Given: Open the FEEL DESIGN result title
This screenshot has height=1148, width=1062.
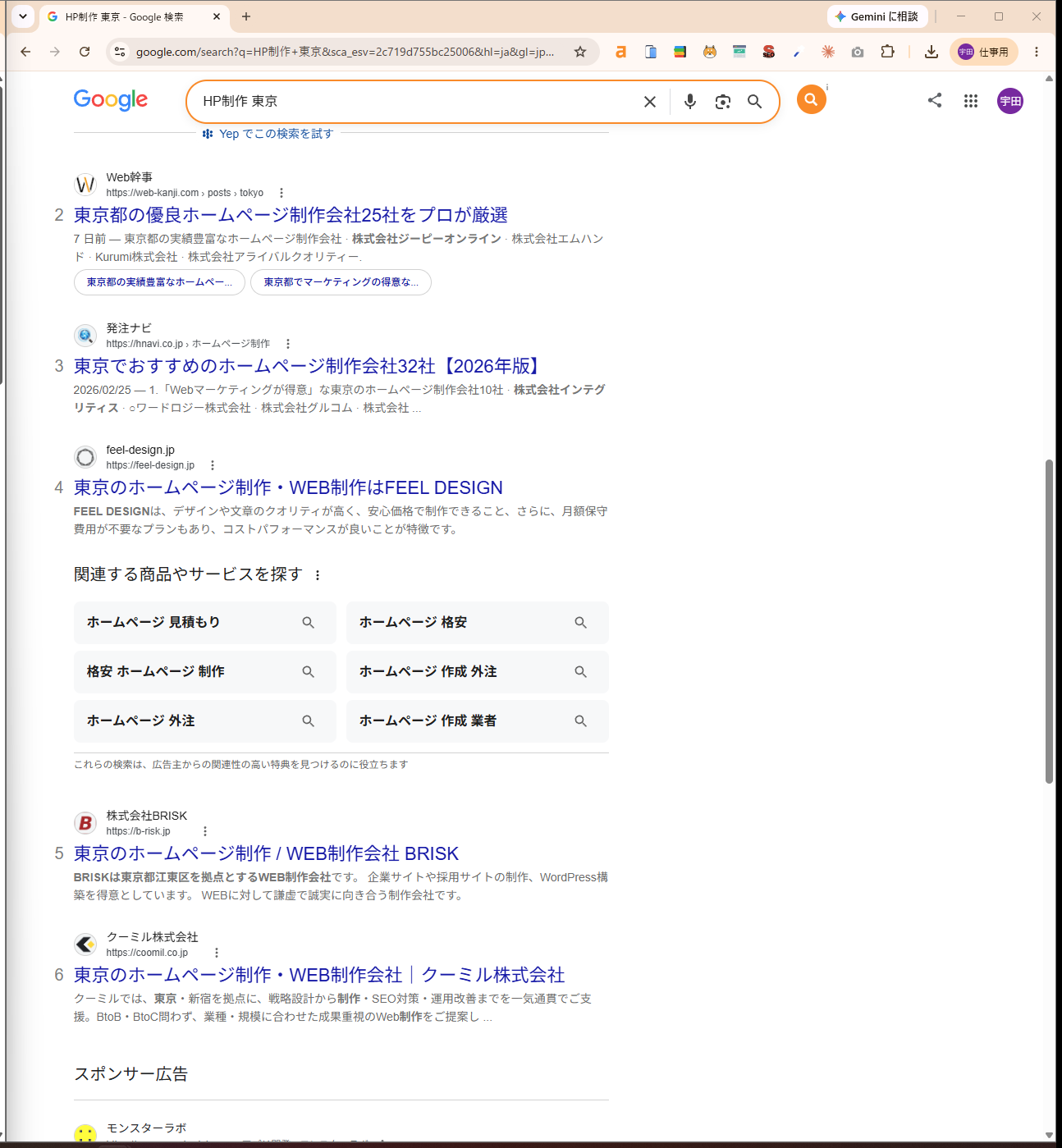Looking at the screenshot, I should point(288,487).
